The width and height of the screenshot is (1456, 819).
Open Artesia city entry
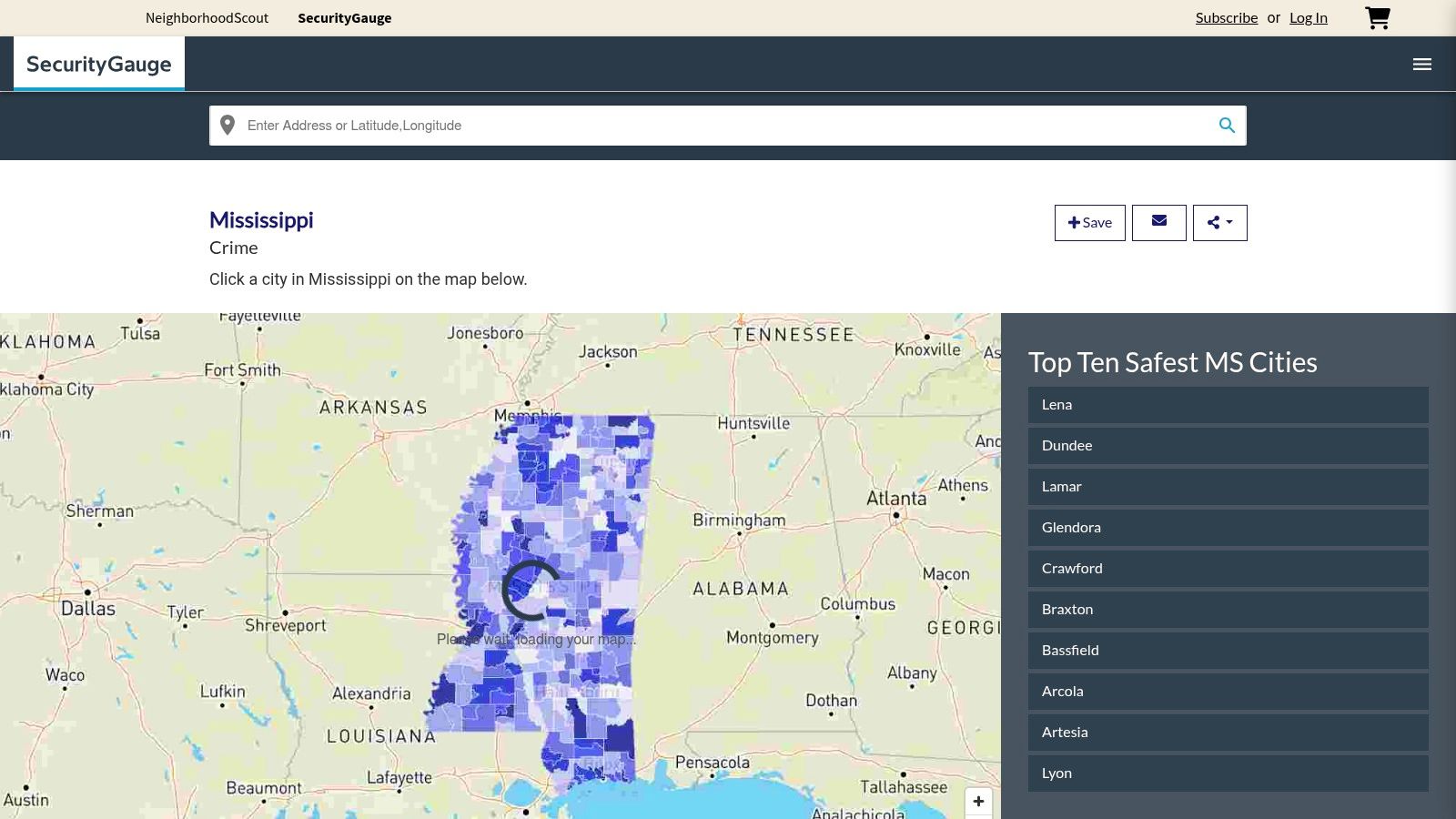1228,733
